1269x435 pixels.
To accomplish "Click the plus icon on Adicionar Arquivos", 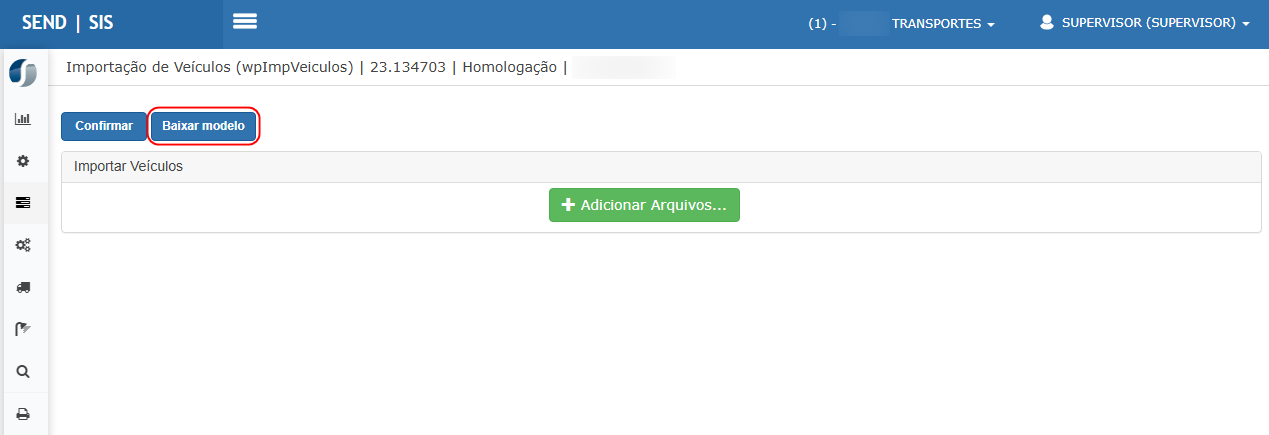I will point(568,205).
